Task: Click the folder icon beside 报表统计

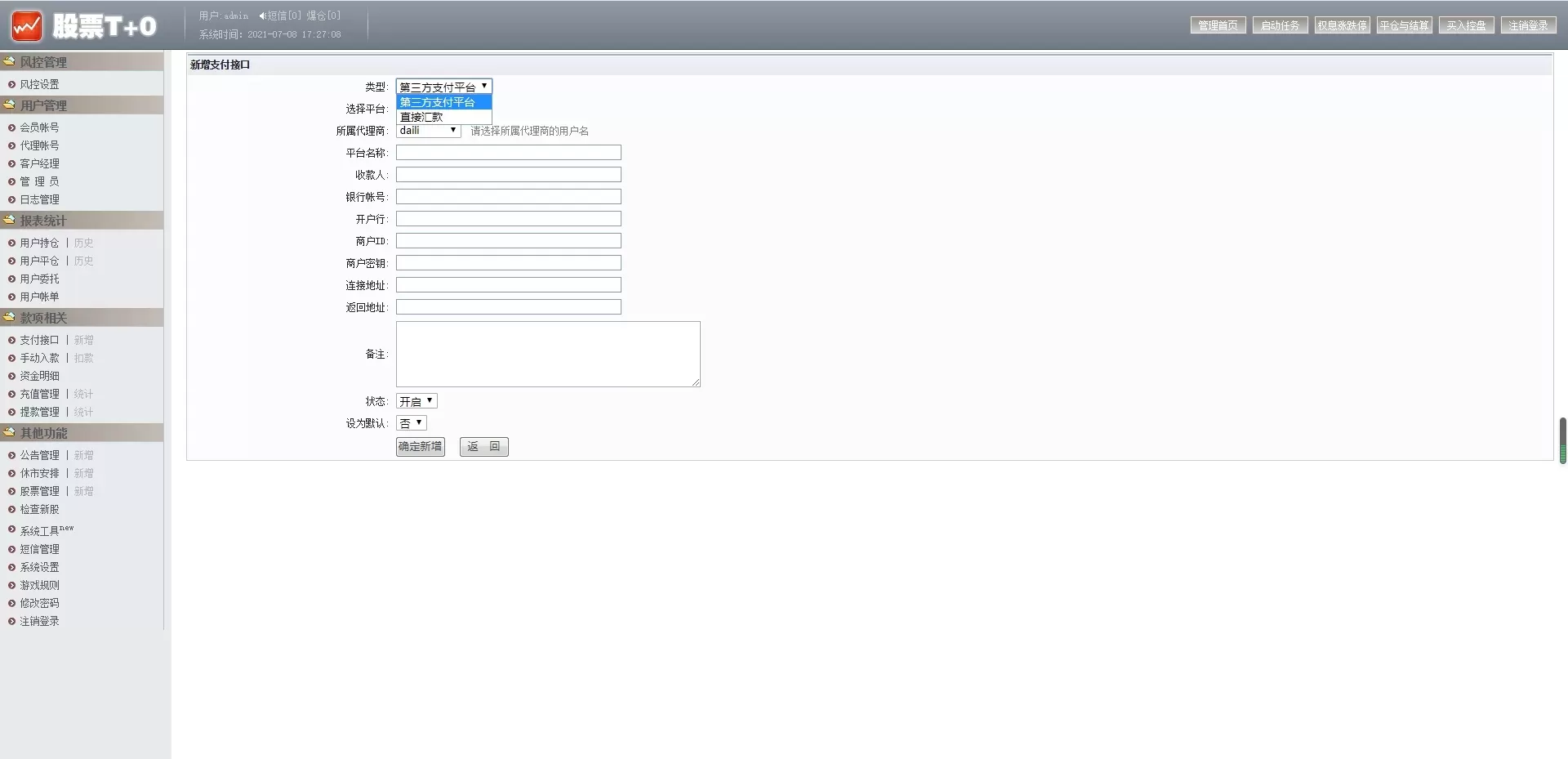Action: click(9, 220)
